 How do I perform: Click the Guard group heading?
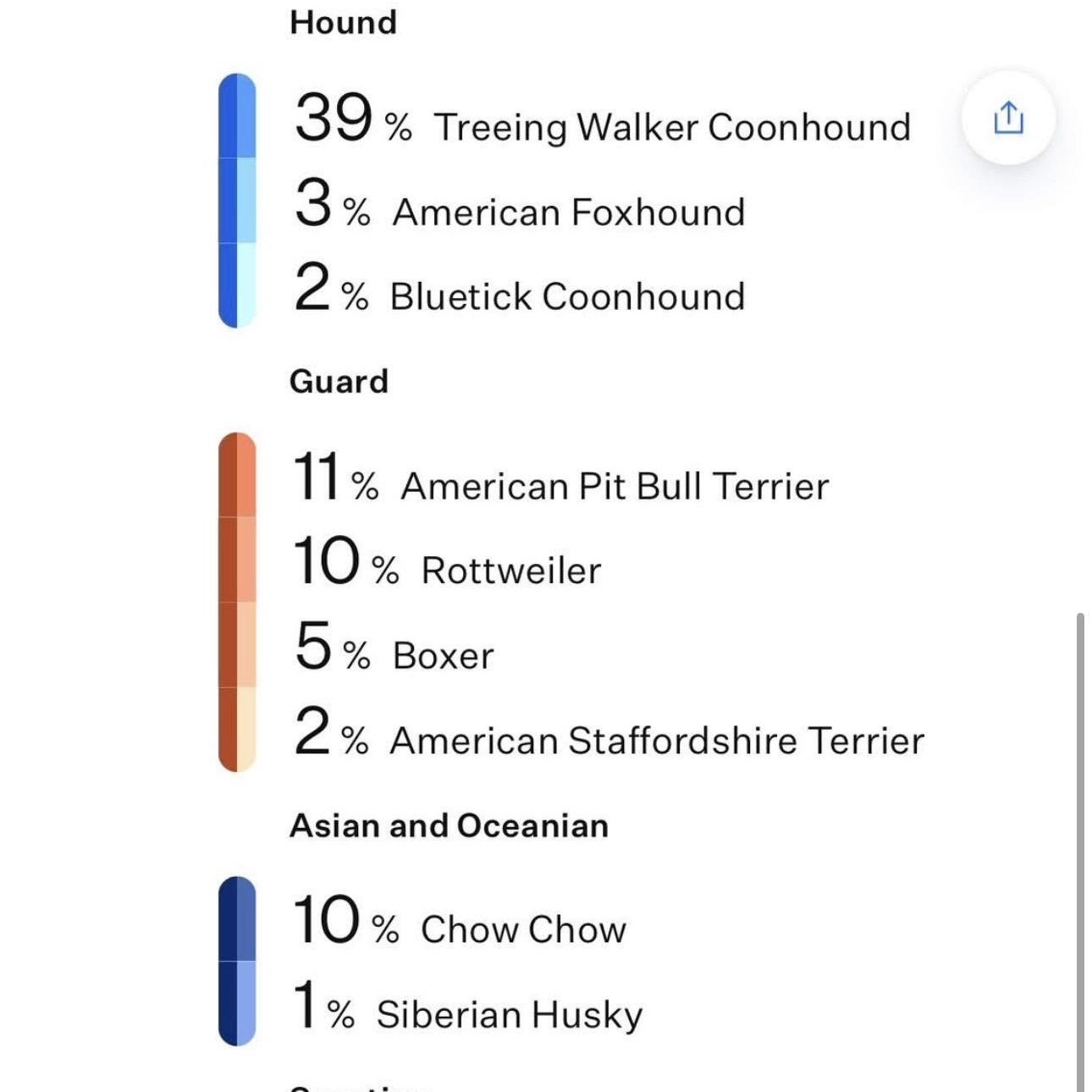point(339,381)
